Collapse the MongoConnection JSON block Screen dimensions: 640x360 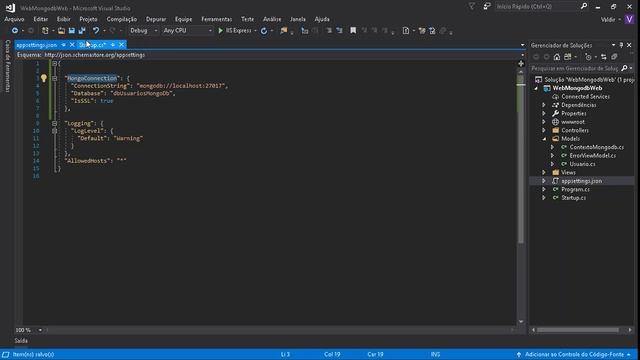[54, 78]
